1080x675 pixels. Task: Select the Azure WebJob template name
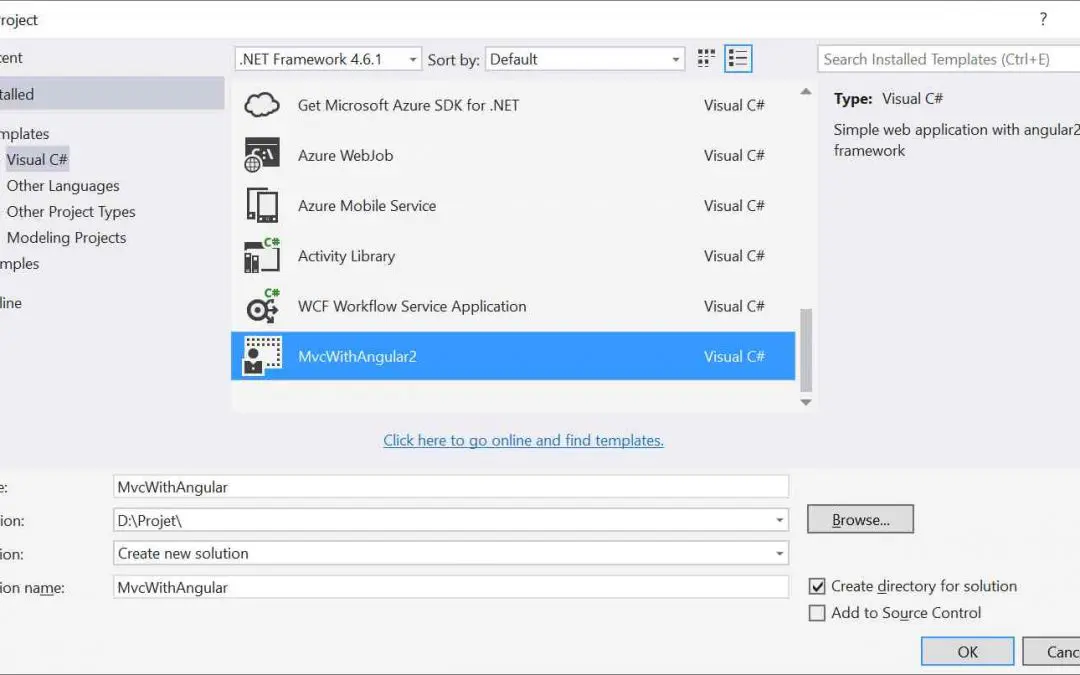[345, 156]
